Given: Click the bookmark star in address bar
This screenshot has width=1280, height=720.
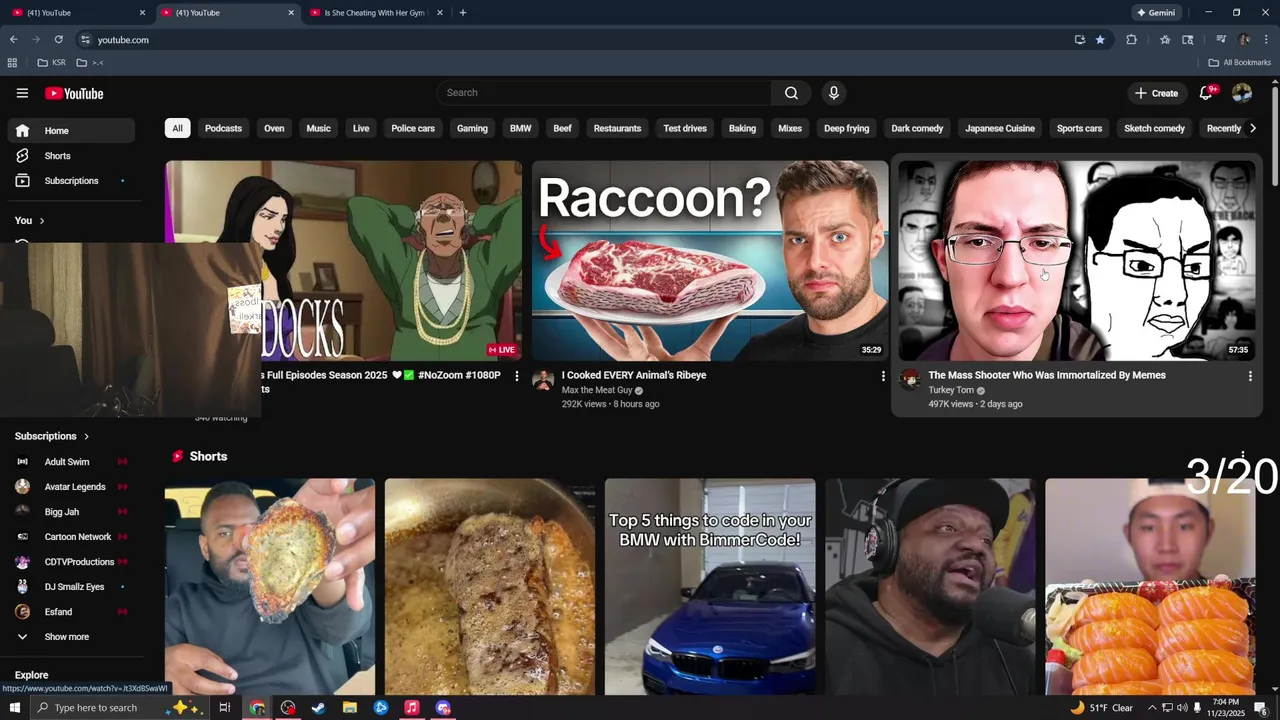Looking at the screenshot, I should click(x=1100, y=40).
